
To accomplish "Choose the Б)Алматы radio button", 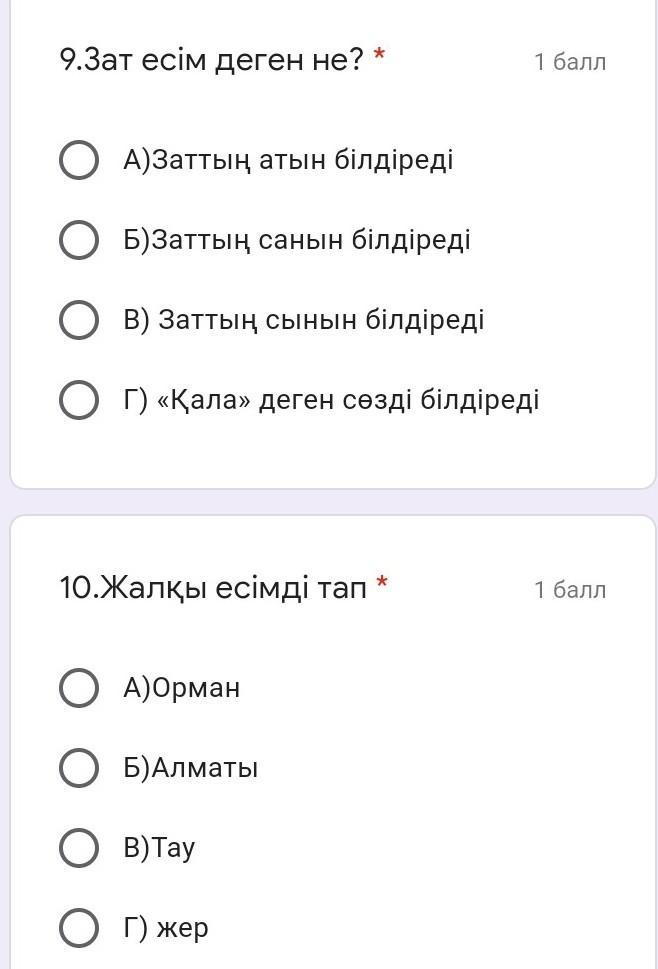I will pyautogui.click(x=79, y=768).
